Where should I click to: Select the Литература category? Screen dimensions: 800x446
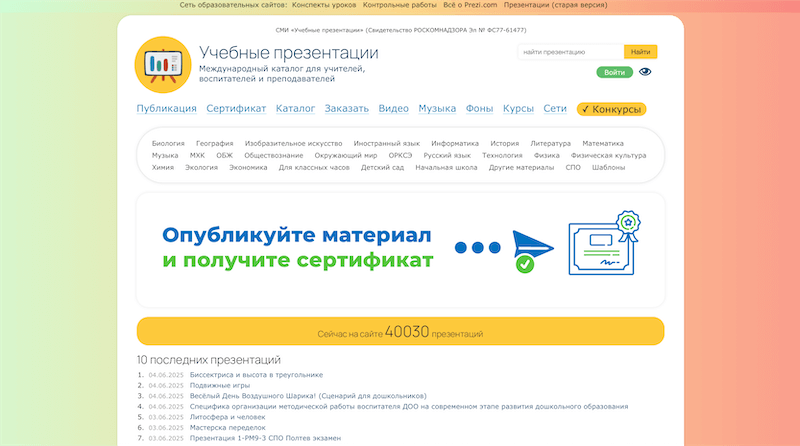(551, 143)
